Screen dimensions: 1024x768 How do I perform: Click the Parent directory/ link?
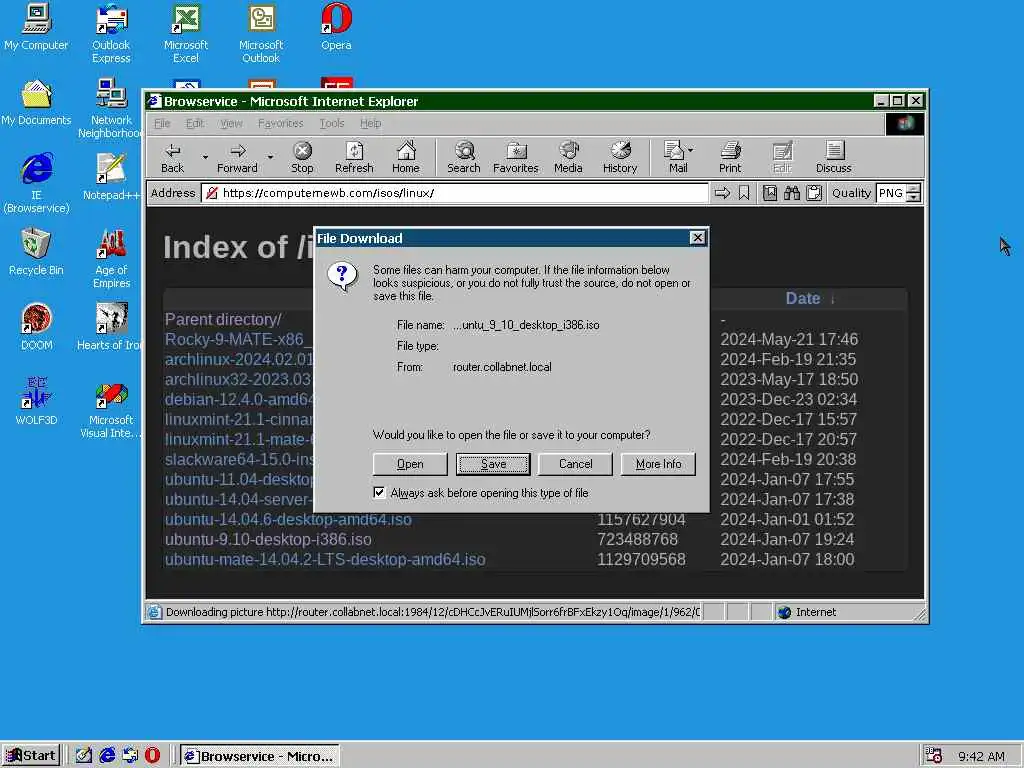pyautogui.click(x=223, y=319)
